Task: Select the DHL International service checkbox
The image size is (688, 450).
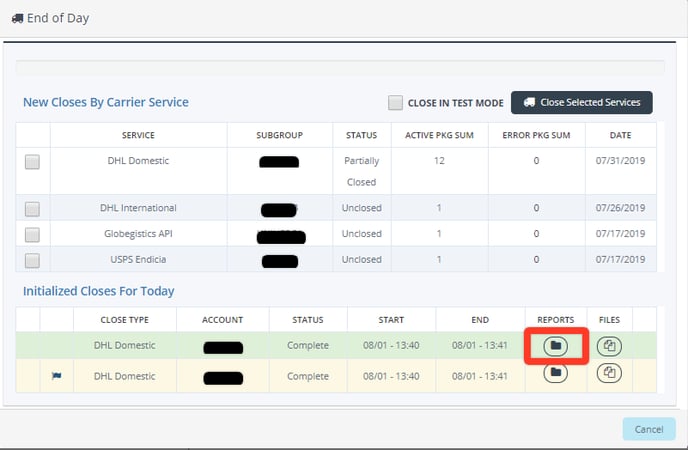Action: coord(32,209)
